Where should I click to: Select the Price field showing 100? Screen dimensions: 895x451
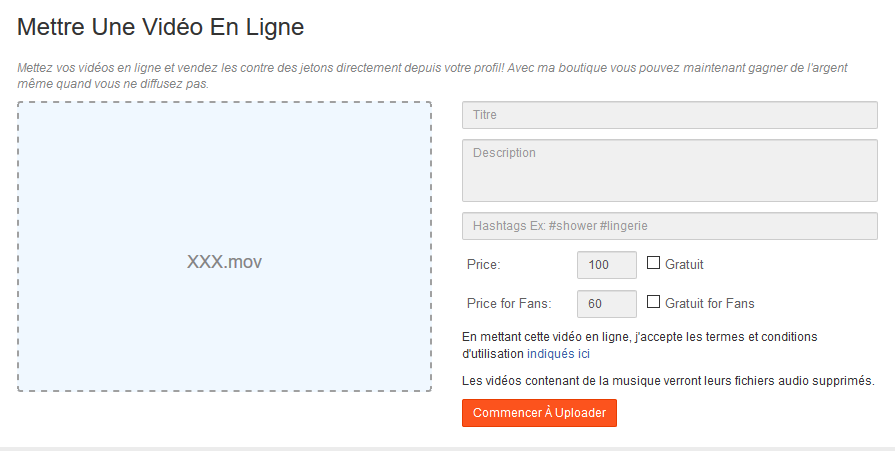(607, 265)
